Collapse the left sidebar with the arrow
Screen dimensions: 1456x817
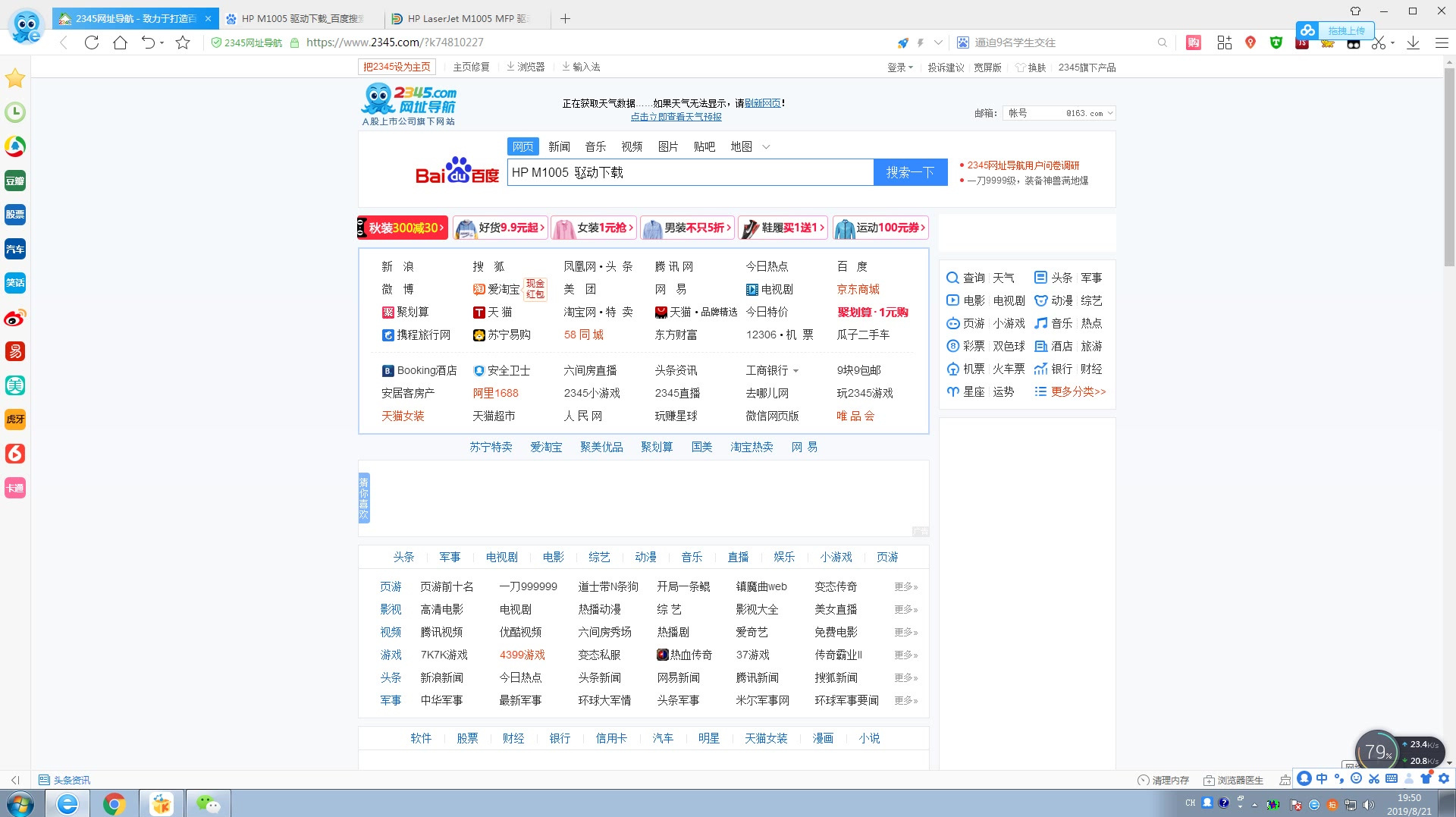pyautogui.click(x=15, y=780)
